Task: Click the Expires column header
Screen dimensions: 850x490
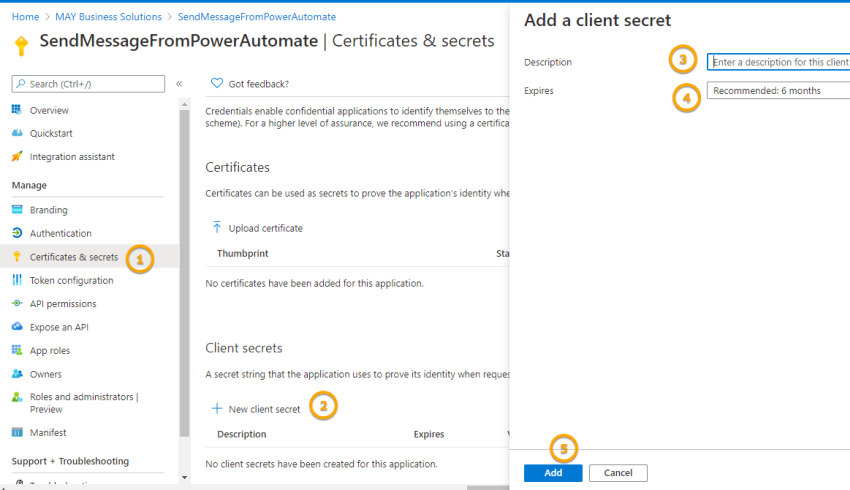Action: [x=429, y=434]
